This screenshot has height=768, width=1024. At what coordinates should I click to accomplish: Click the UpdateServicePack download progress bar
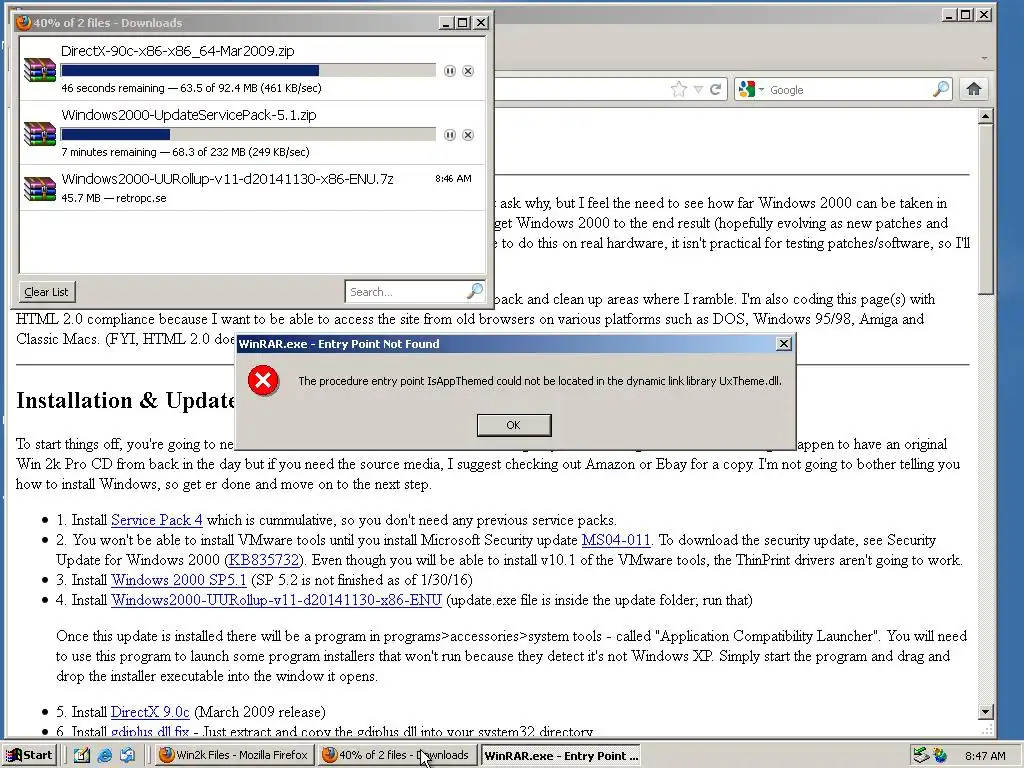click(248, 135)
